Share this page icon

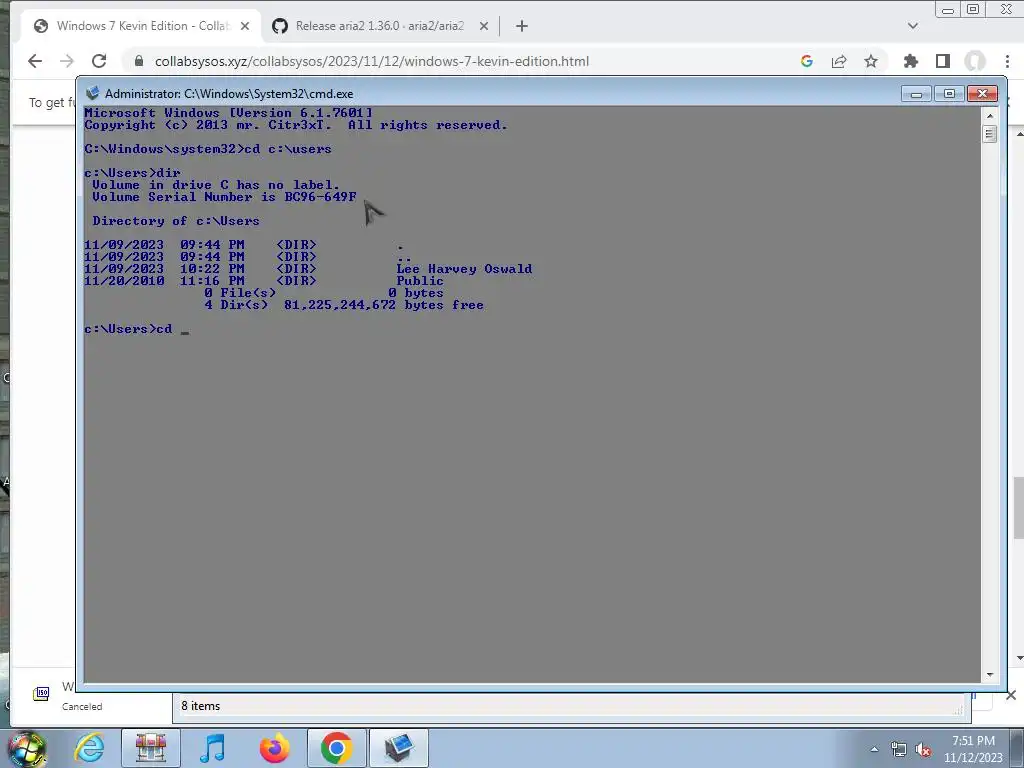point(839,61)
